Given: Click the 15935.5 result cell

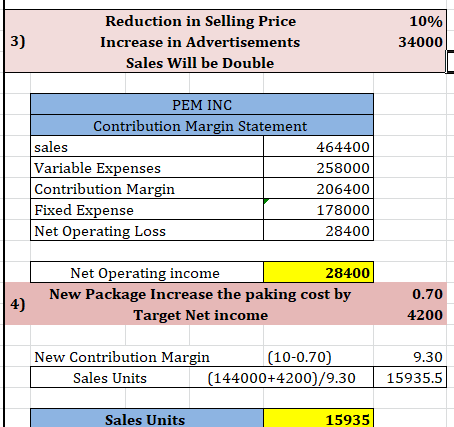Looking at the screenshot, I should pyautogui.click(x=410, y=378).
